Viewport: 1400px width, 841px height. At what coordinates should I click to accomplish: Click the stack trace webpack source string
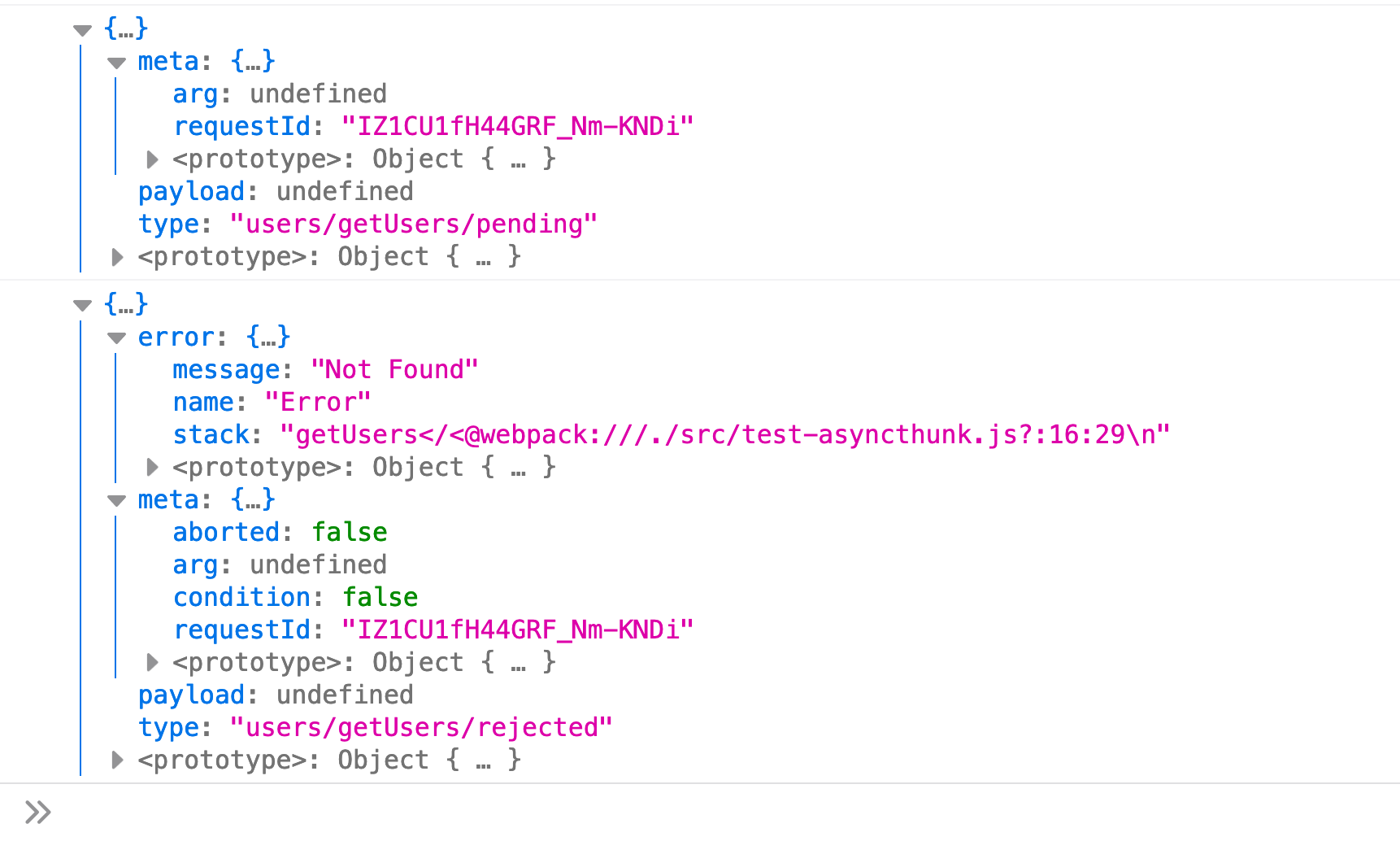pos(724,434)
